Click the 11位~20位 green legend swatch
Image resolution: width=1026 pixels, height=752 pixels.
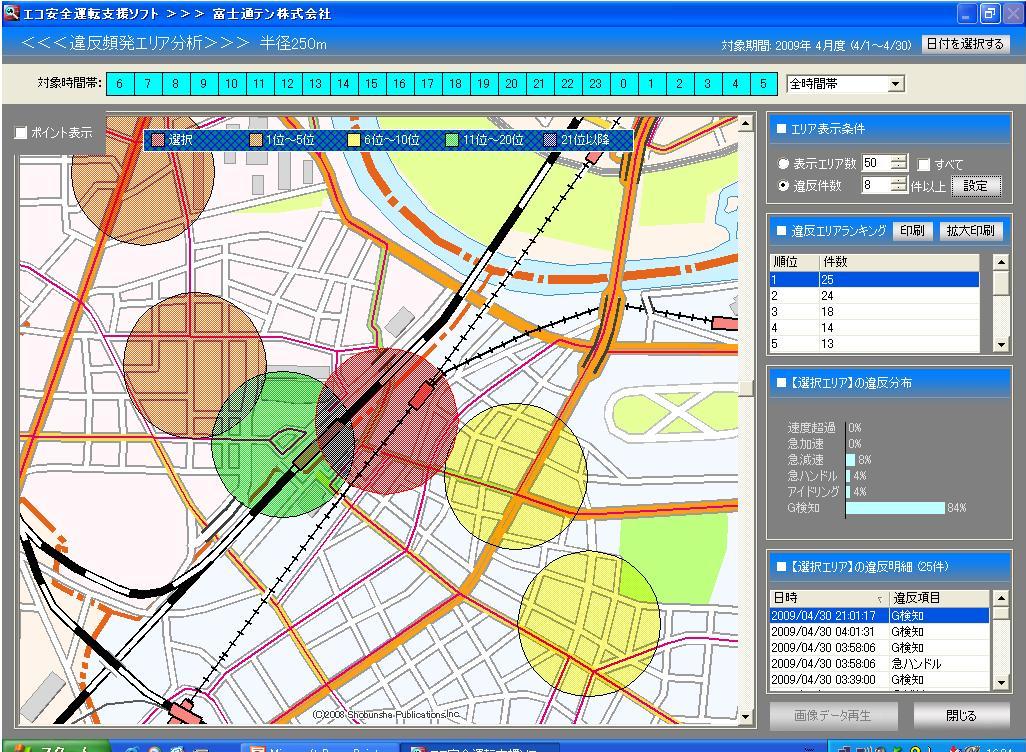pyautogui.click(x=453, y=140)
